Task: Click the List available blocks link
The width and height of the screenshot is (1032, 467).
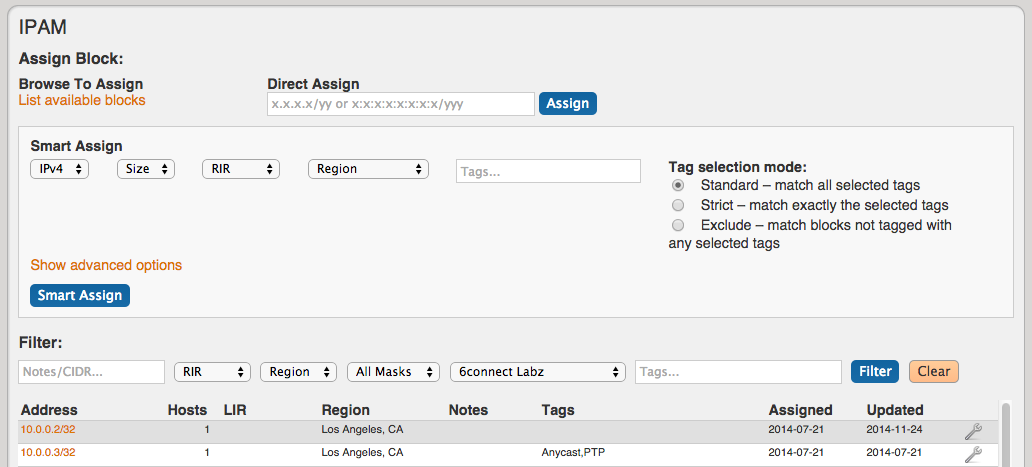Action: (x=82, y=101)
